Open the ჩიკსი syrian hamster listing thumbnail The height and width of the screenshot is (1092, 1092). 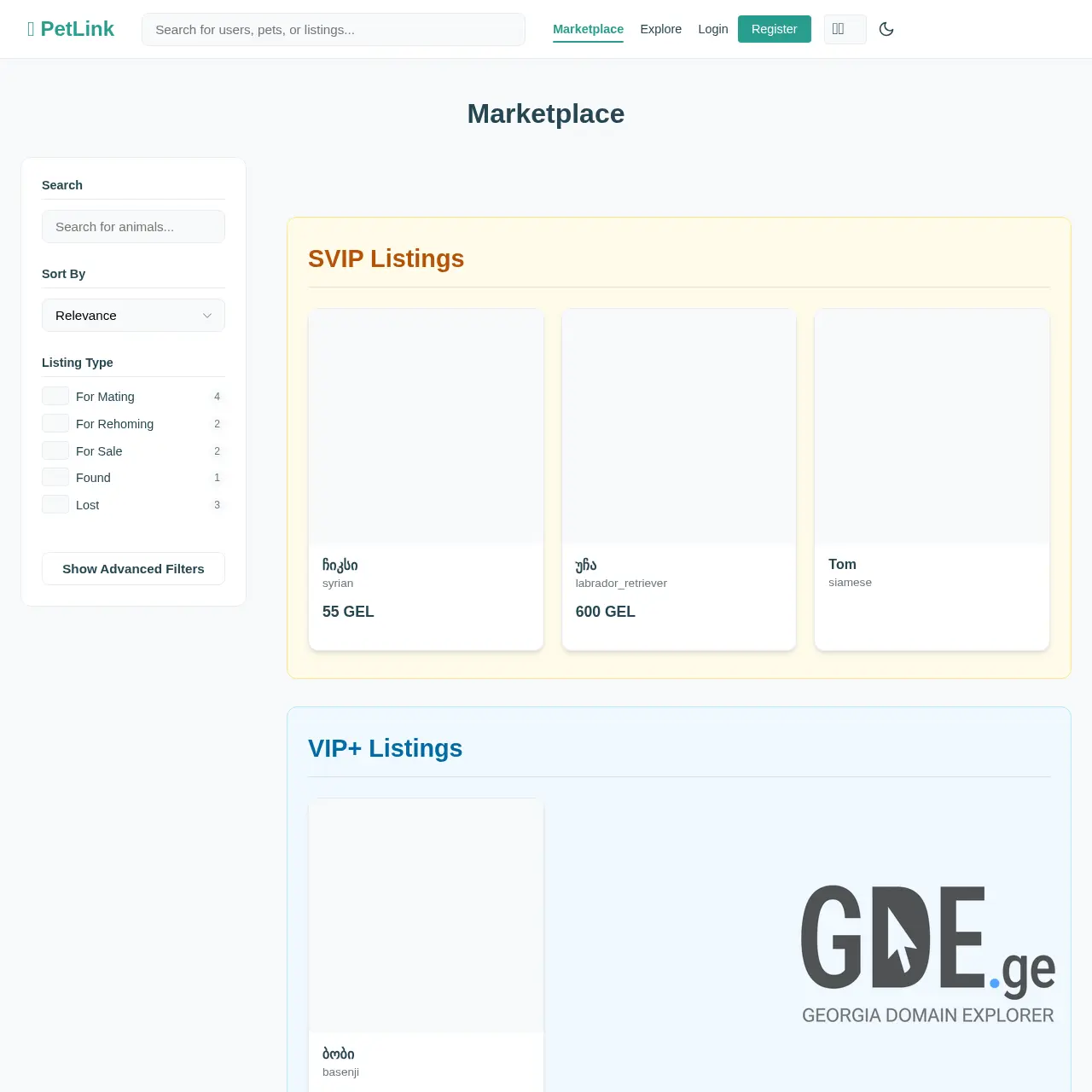pos(425,426)
